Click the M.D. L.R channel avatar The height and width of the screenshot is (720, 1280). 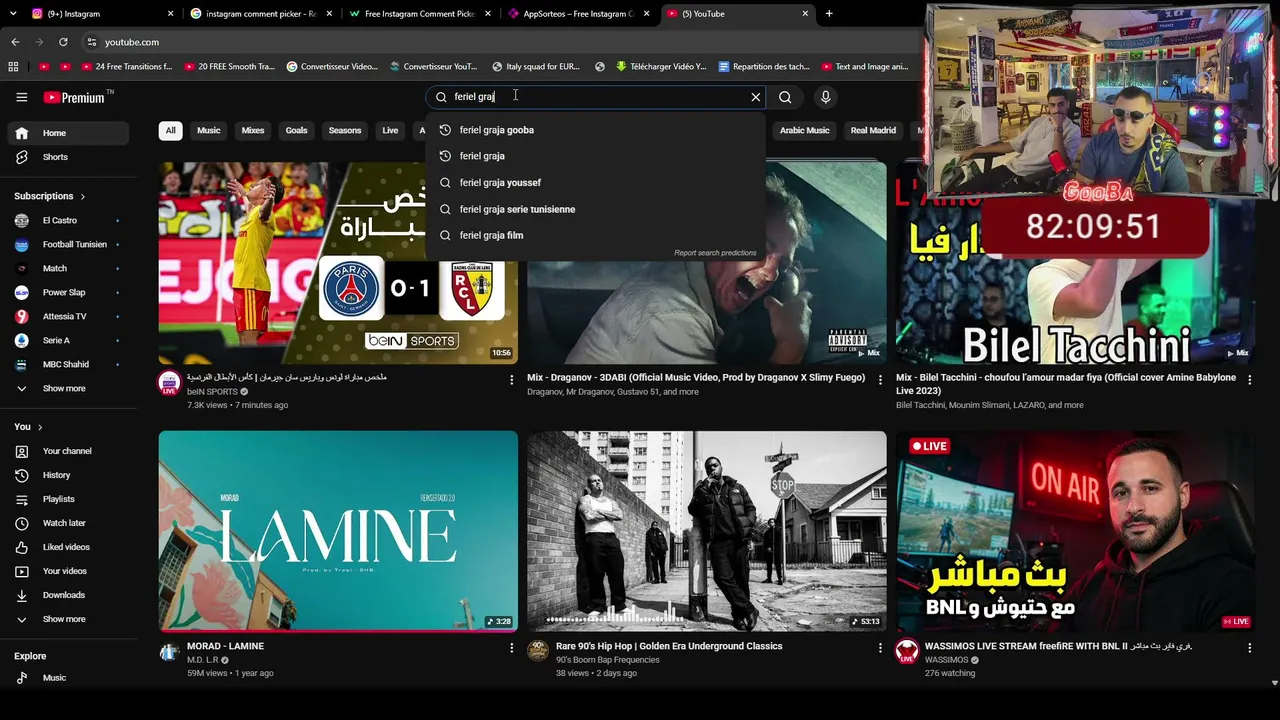[x=169, y=652]
